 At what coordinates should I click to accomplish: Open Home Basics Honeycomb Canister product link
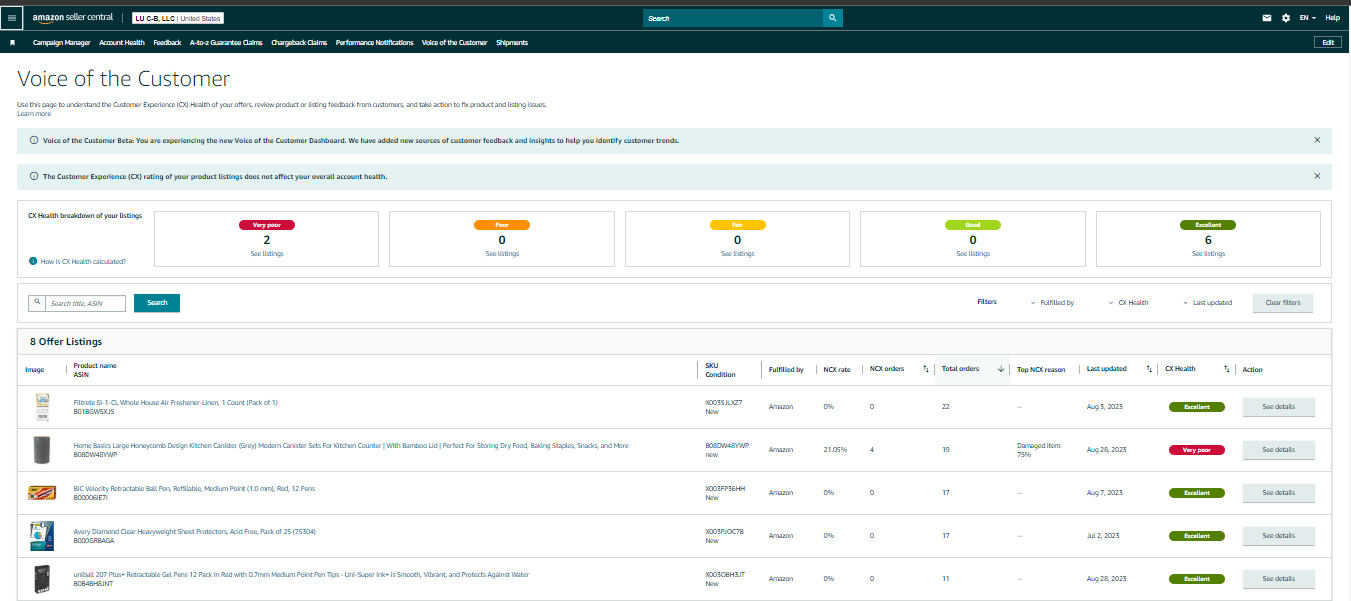point(351,445)
